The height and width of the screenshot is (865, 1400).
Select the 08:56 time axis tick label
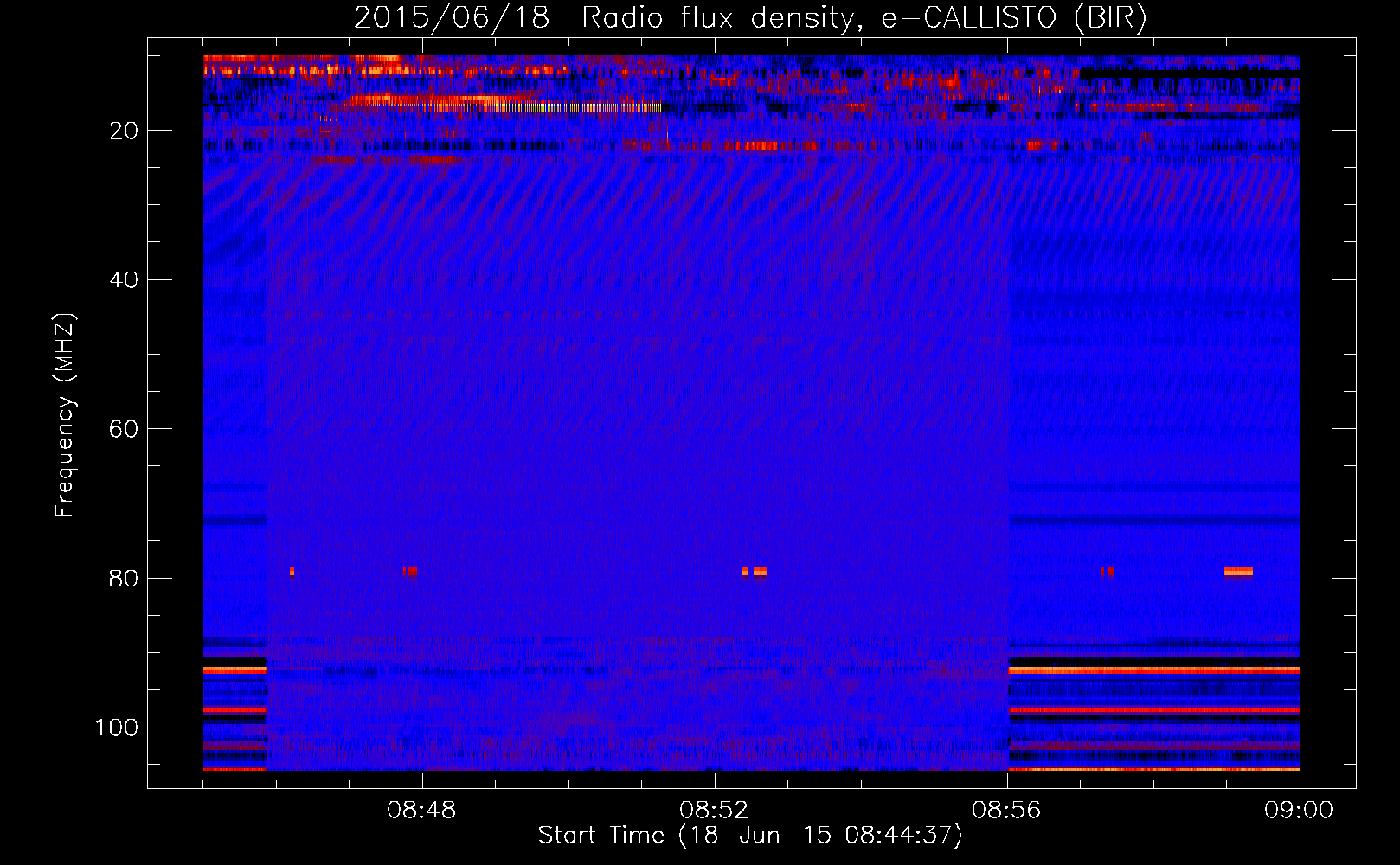(1006, 811)
